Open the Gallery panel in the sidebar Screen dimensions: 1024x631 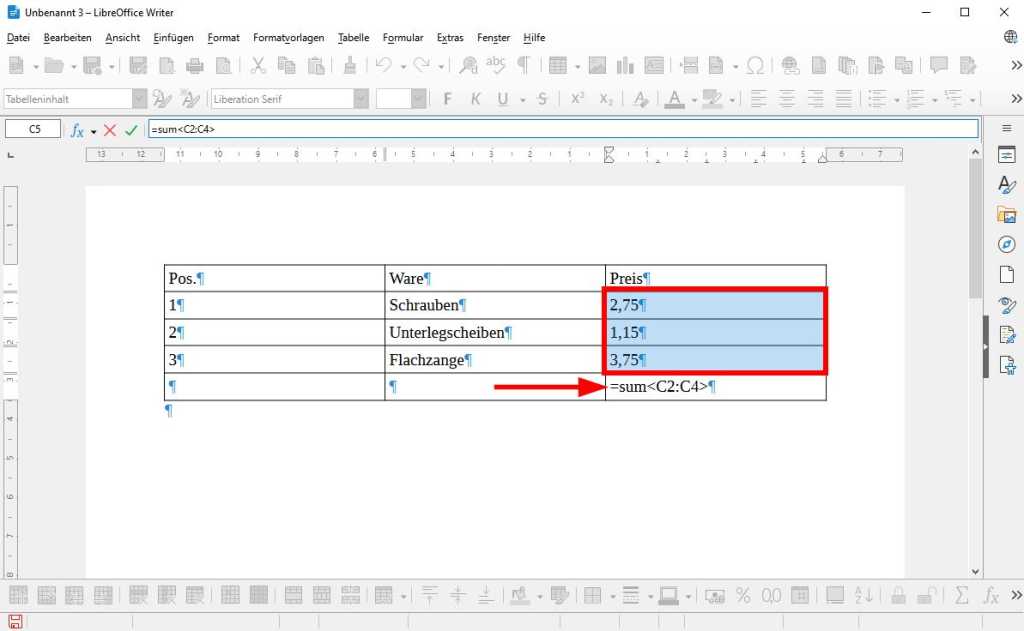tap(1007, 214)
